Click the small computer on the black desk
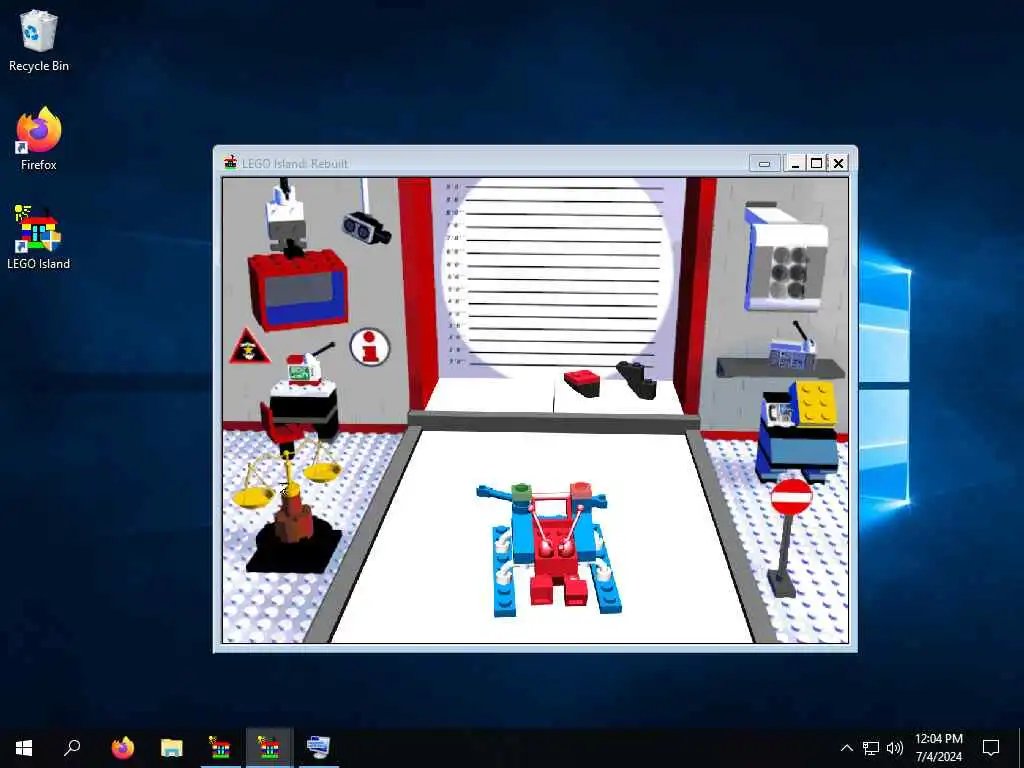 [304, 367]
